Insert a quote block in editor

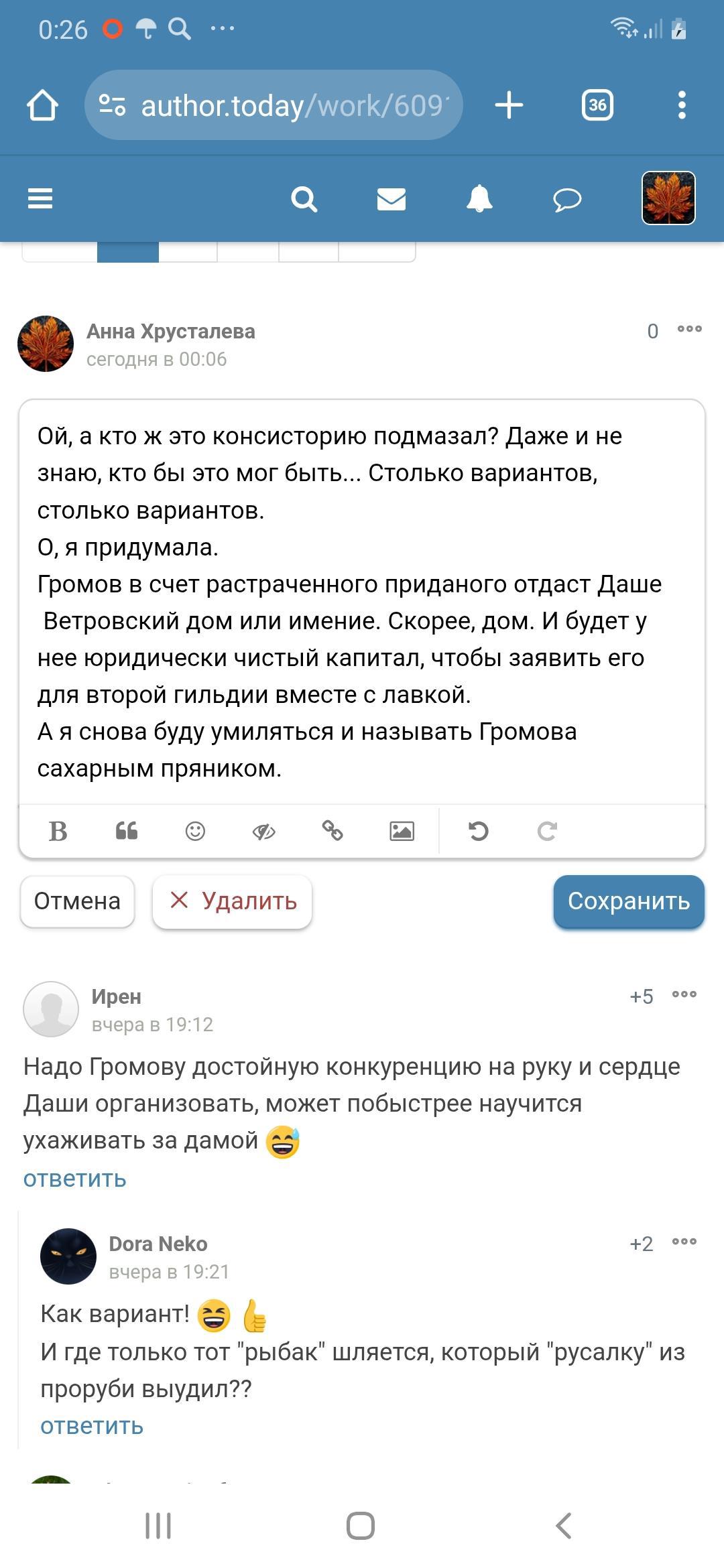(x=127, y=831)
